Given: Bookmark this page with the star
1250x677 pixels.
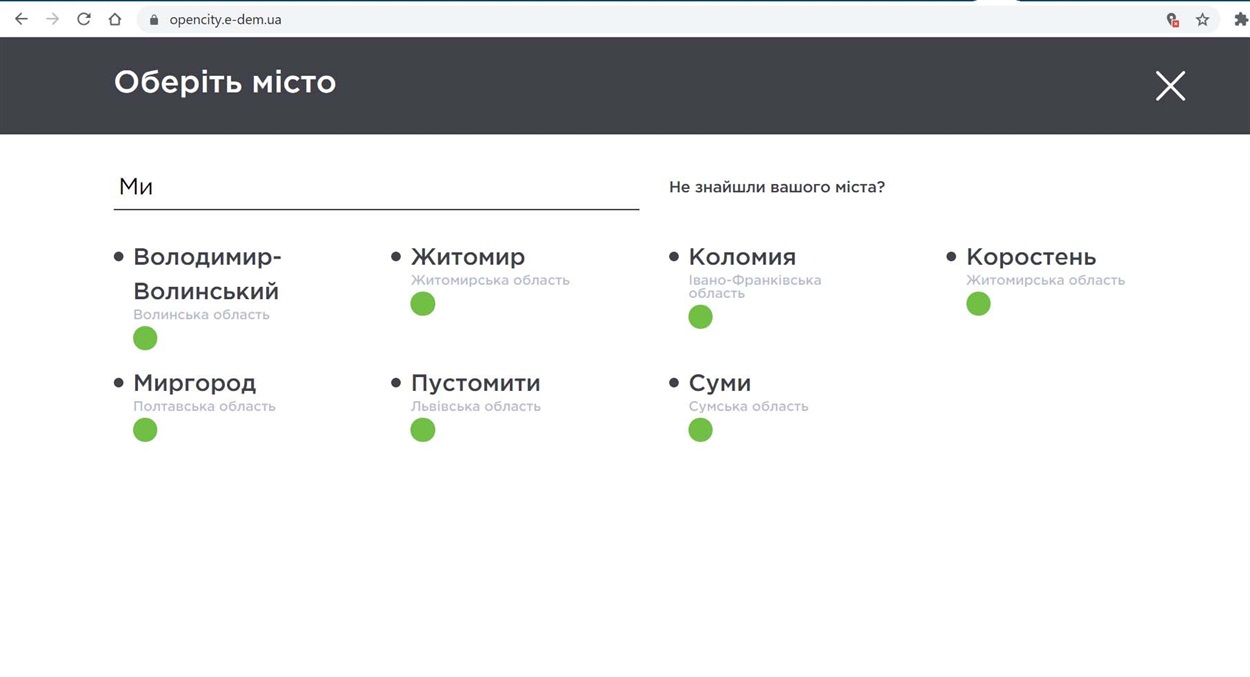Looking at the screenshot, I should pos(1202,19).
